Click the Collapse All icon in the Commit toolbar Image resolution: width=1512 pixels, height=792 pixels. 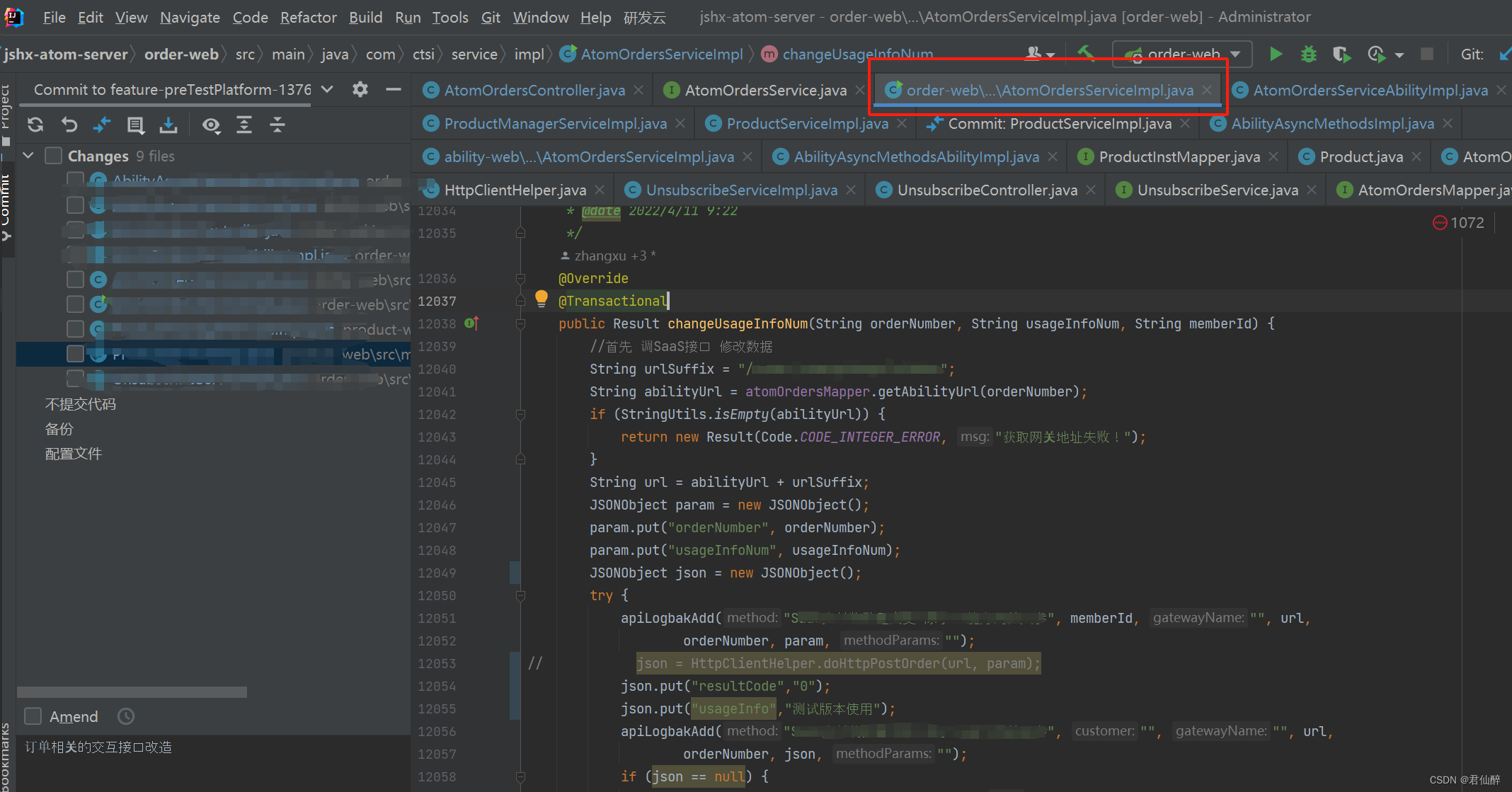[x=277, y=125]
